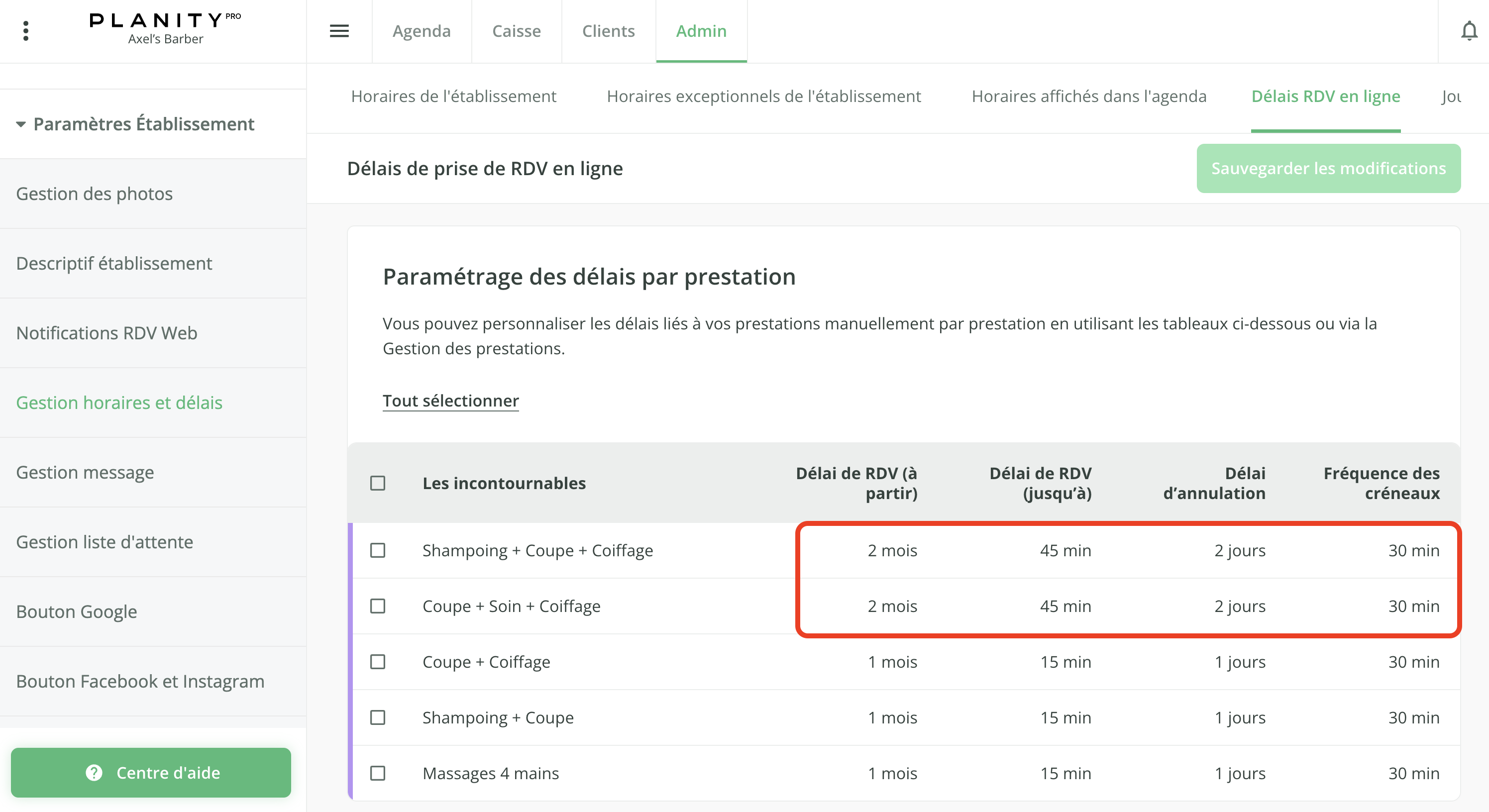The height and width of the screenshot is (812, 1489).
Task: Tick the Coupe + Soin + Coiffage checkbox
Action: (x=377, y=606)
